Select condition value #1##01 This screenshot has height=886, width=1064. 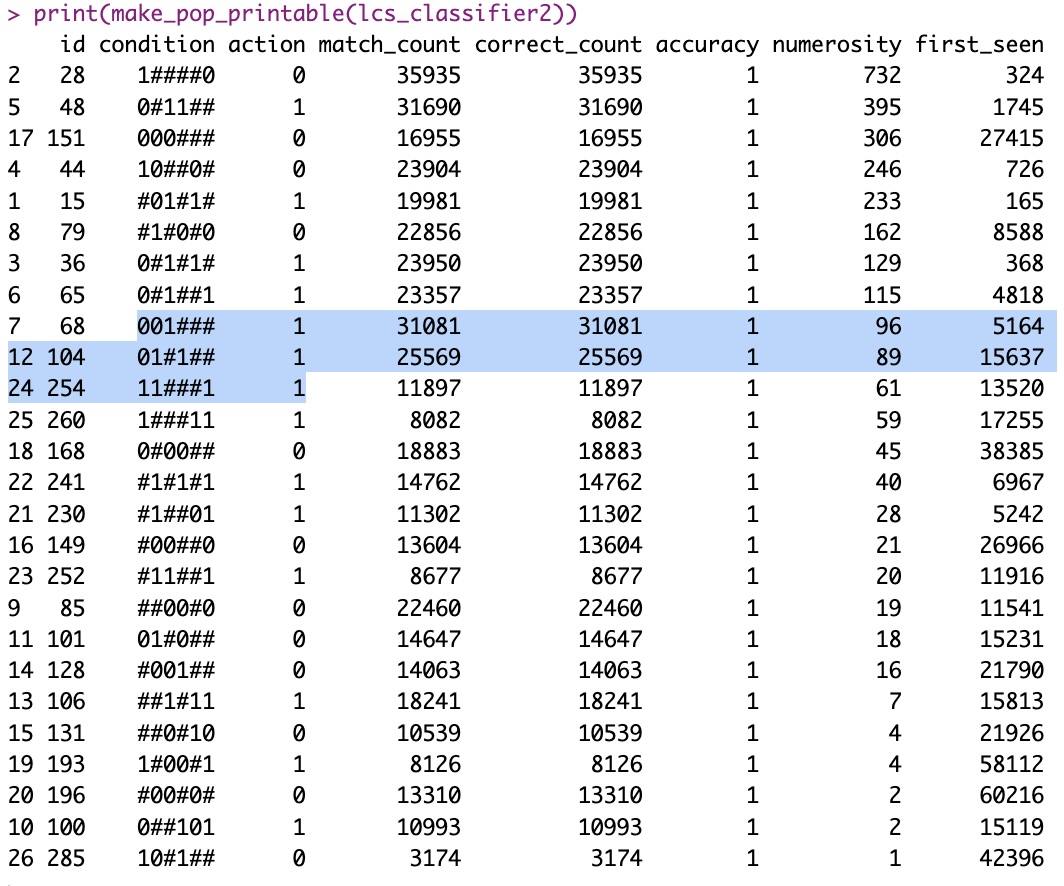coord(176,514)
